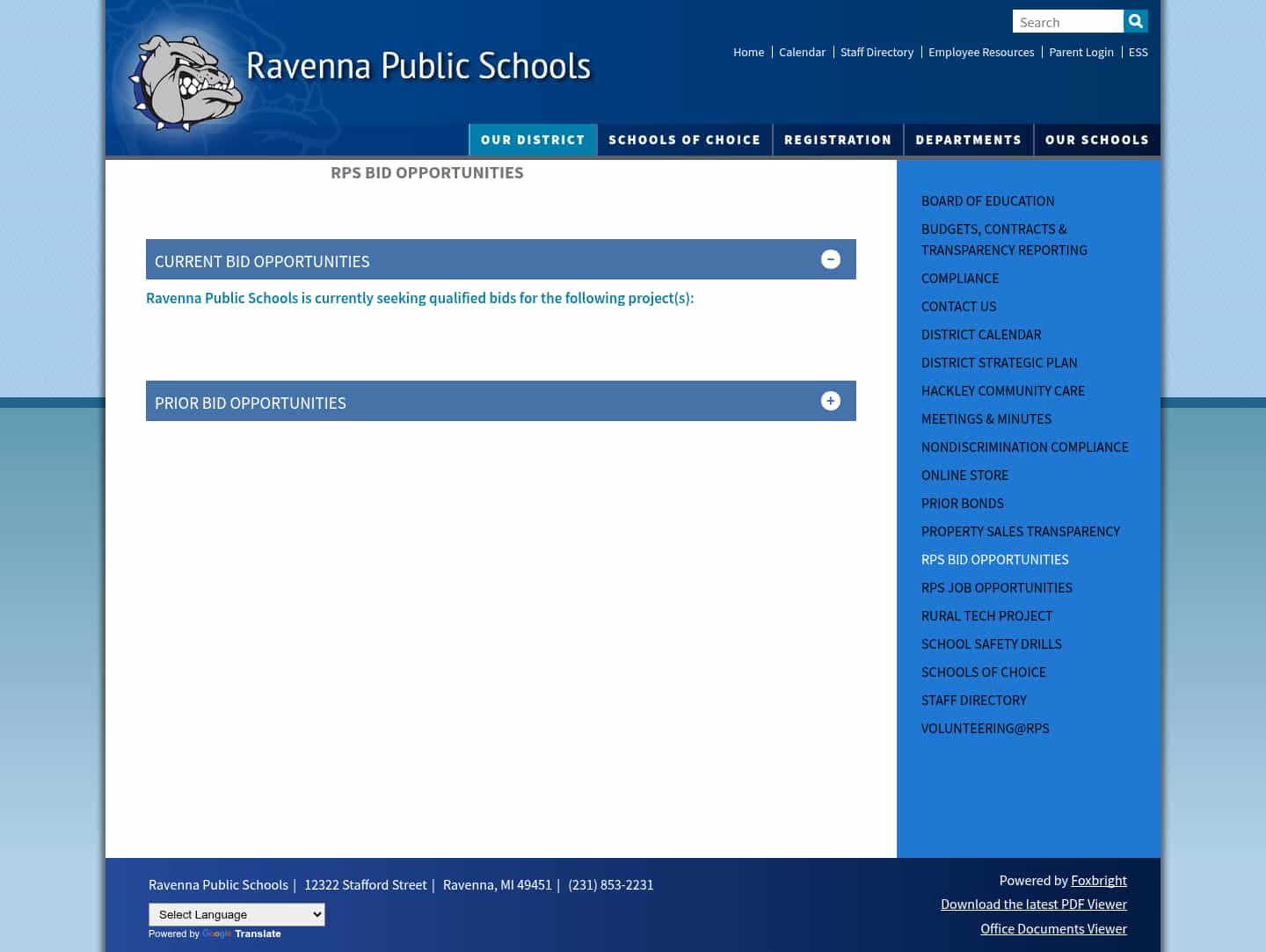Click the Ravenna bulldog logo
The image size is (1266, 952).
185,84
